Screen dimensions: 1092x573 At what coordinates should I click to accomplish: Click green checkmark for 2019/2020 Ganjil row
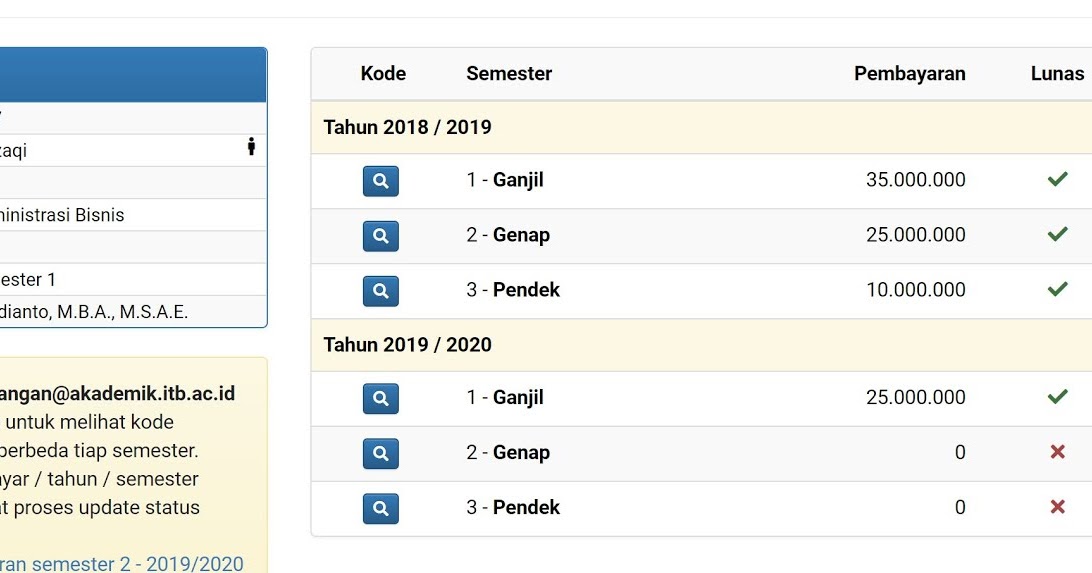click(x=1057, y=397)
